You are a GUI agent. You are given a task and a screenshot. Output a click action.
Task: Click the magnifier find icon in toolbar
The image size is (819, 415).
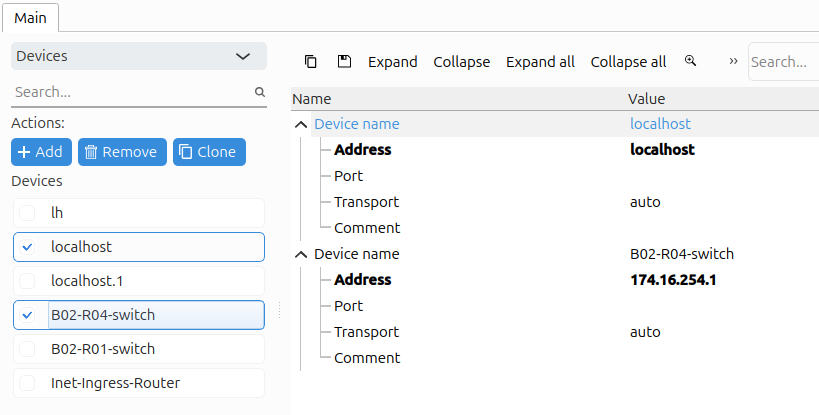(x=691, y=61)
